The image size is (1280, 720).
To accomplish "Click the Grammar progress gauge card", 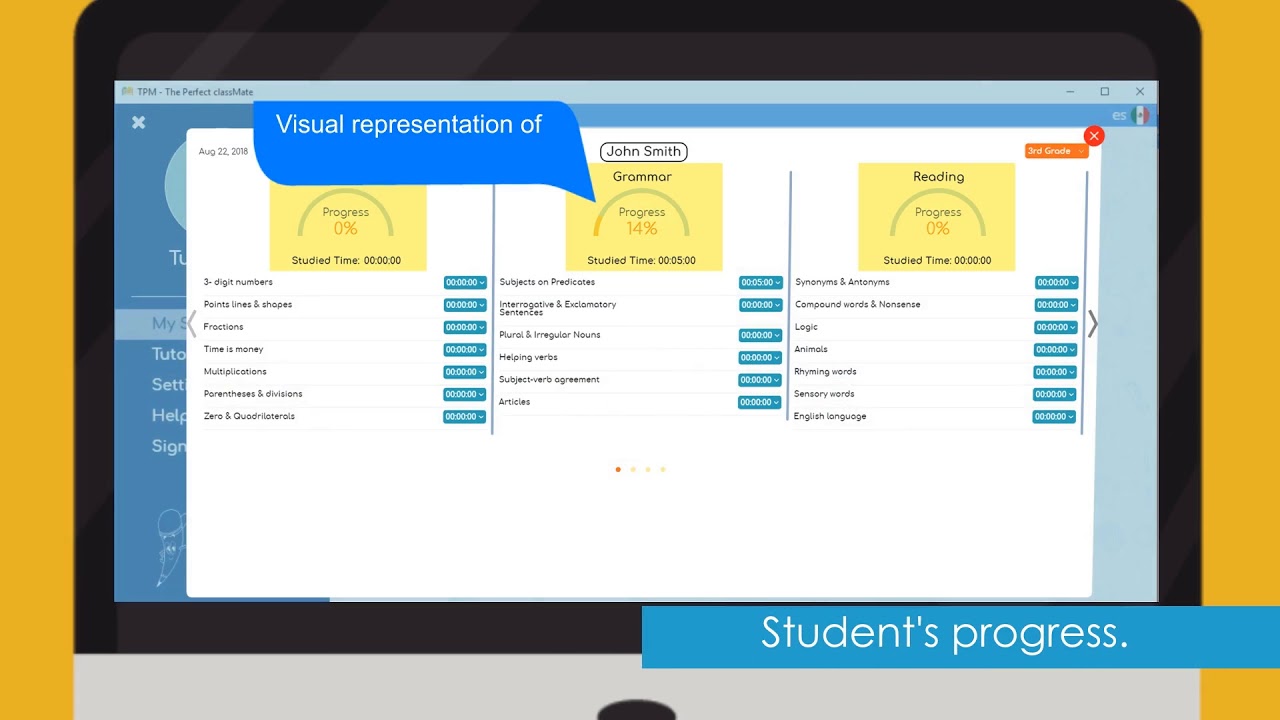I will (x=642, y=217).
